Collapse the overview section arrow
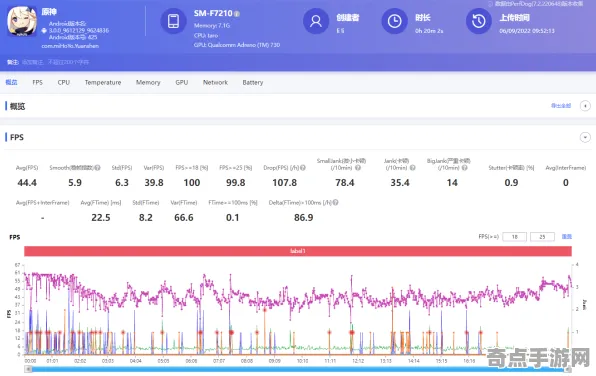 (585, 106)
